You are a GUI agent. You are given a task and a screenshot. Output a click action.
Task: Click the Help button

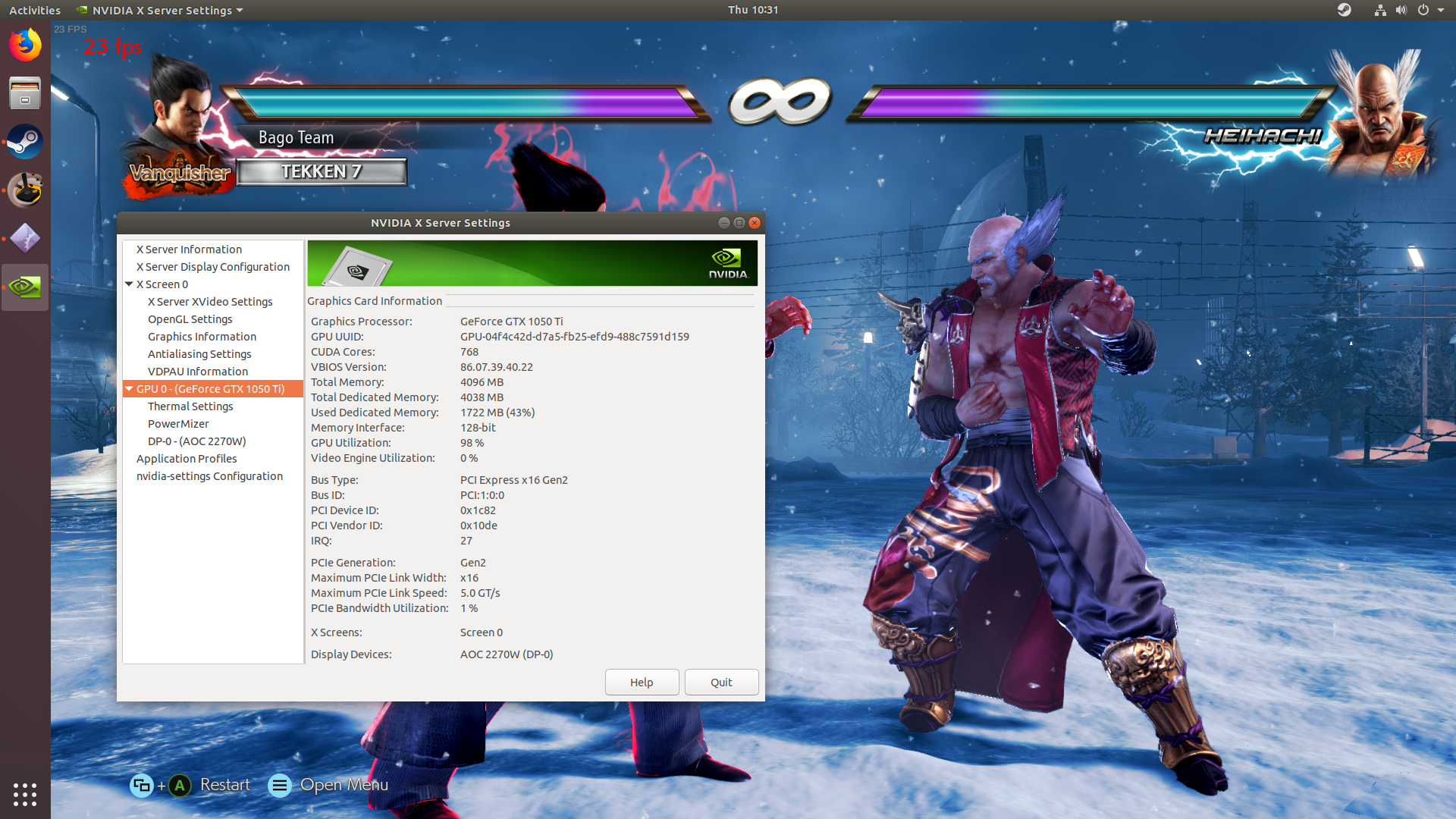642,682
